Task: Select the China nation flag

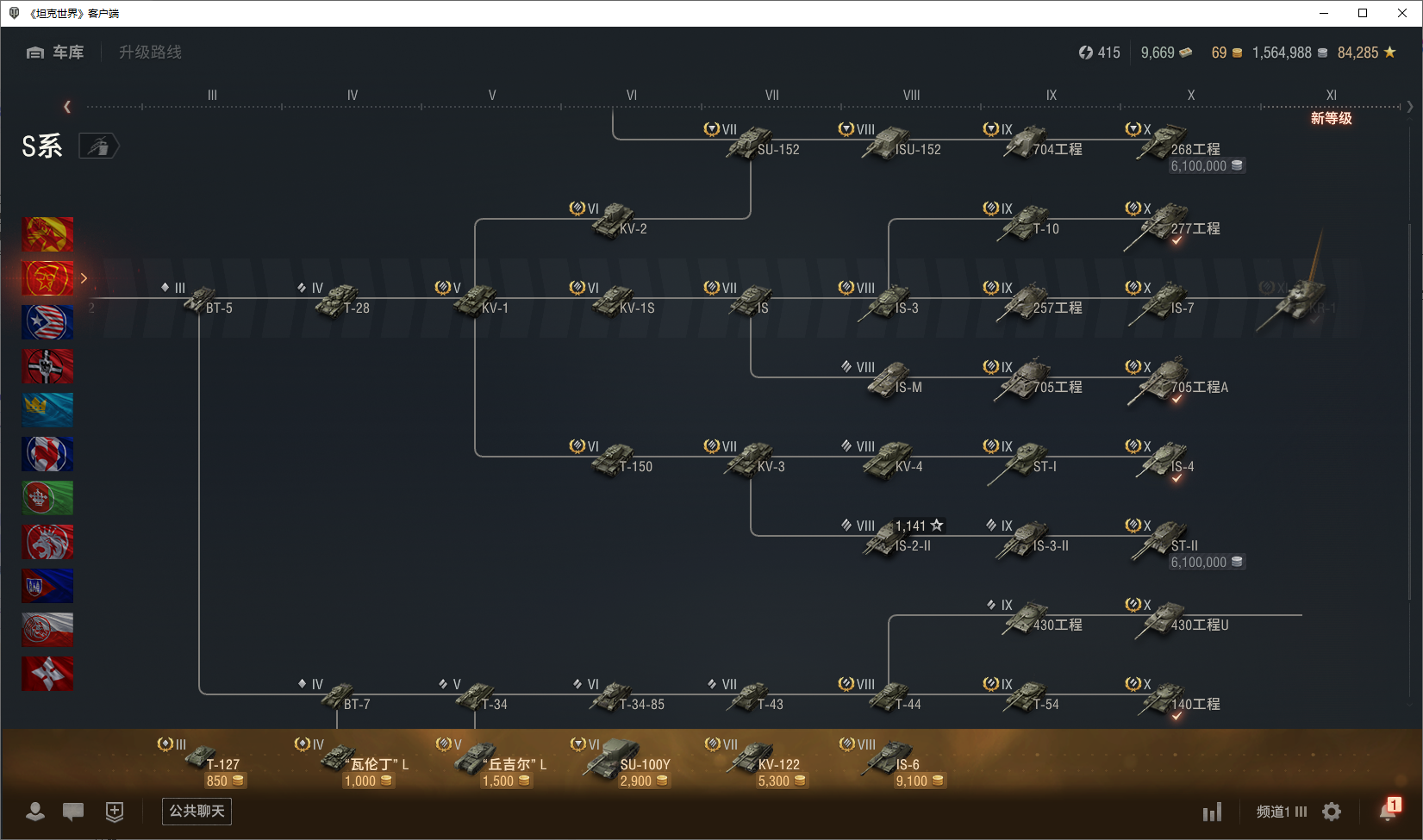Action: pos(47,234)
